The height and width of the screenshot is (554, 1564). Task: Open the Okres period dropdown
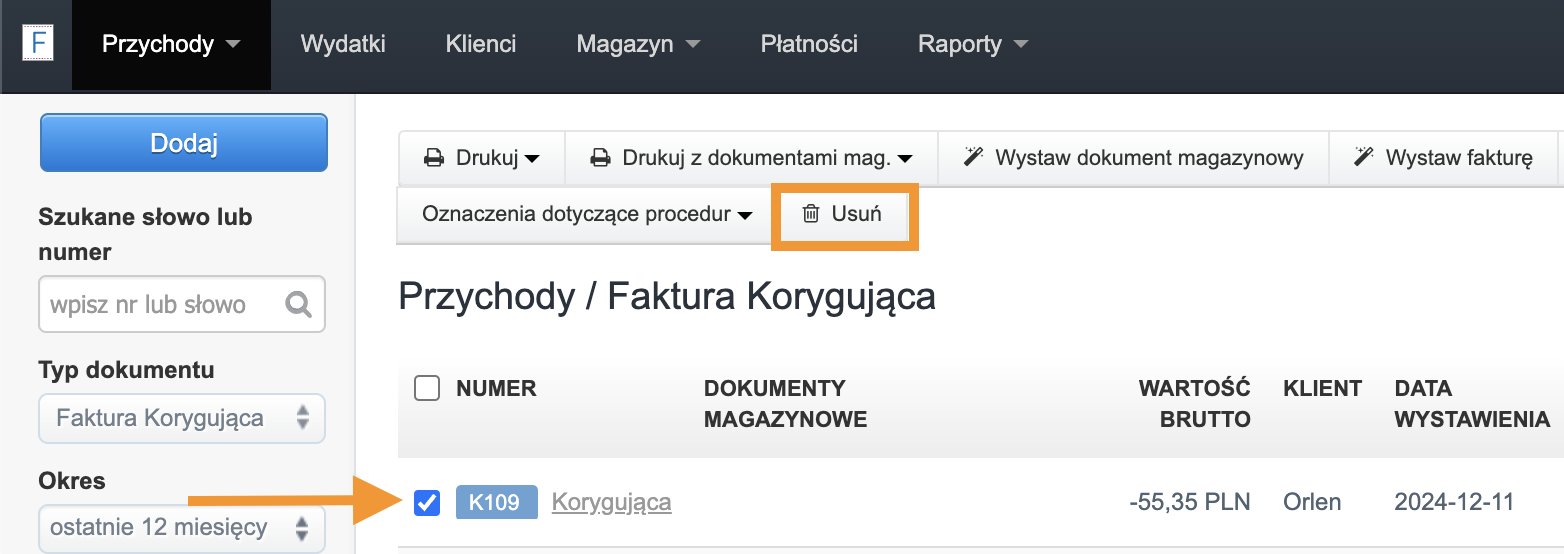click(x=182, y=528)
